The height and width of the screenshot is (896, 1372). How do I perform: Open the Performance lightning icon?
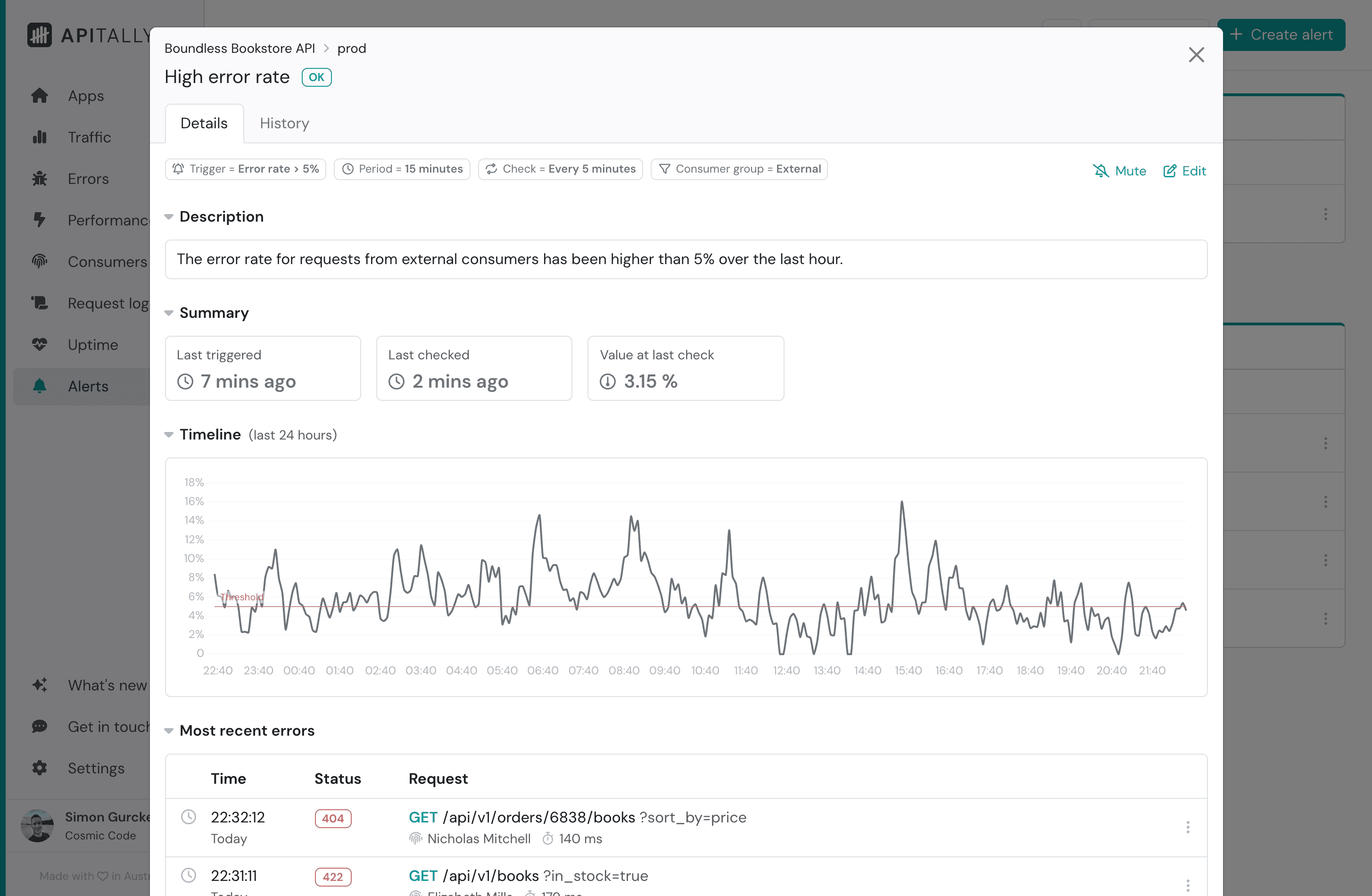coord(39,220)
